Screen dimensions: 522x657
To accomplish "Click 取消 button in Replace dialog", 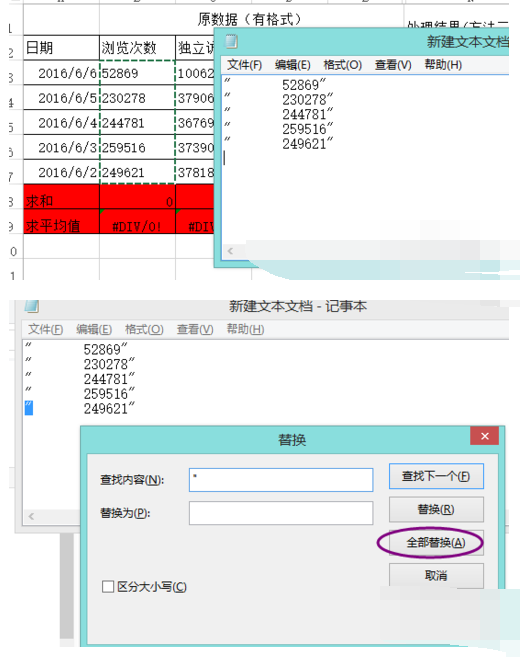I will pos(436,576).
